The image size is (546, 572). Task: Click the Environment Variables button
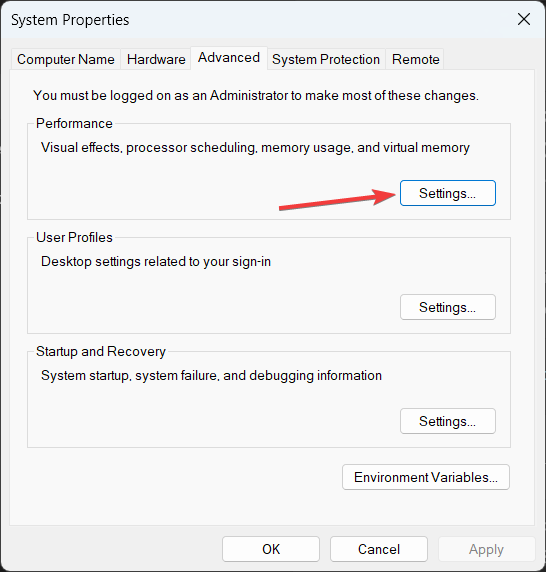426,477
